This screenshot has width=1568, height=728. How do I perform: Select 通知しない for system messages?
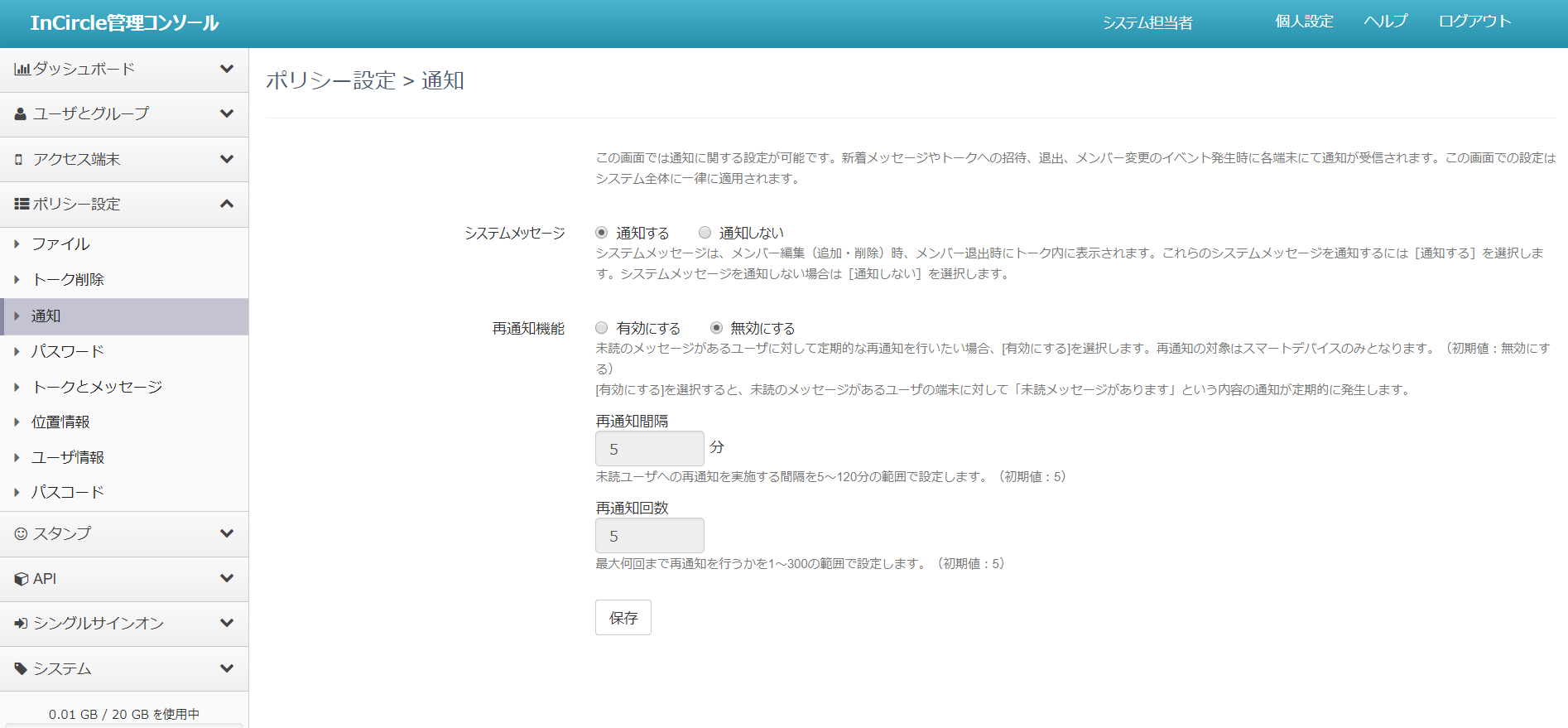[x=705, y=233]
